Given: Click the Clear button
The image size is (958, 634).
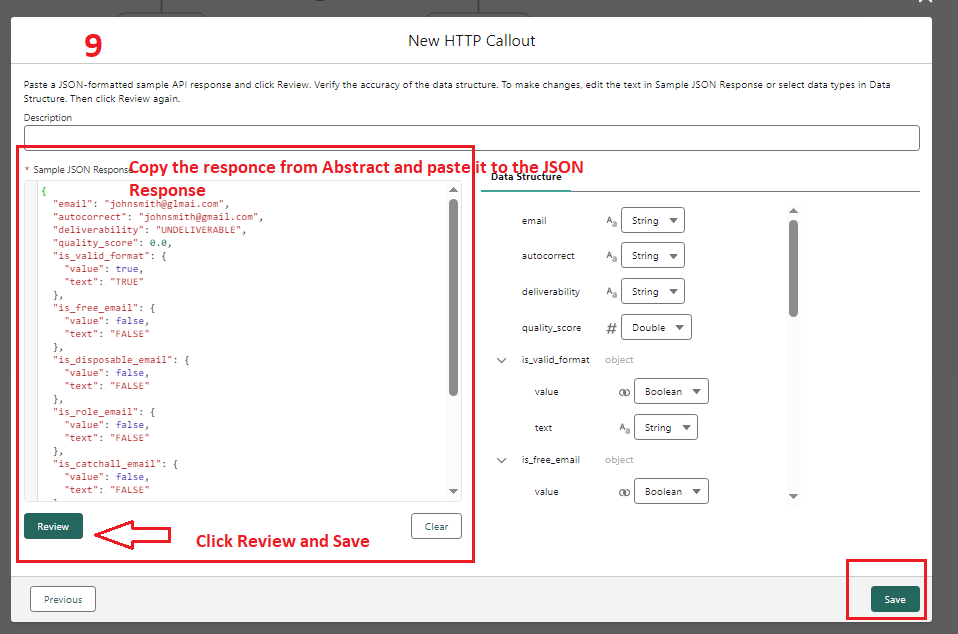Looking at the screenshot, I should point(436,526).
